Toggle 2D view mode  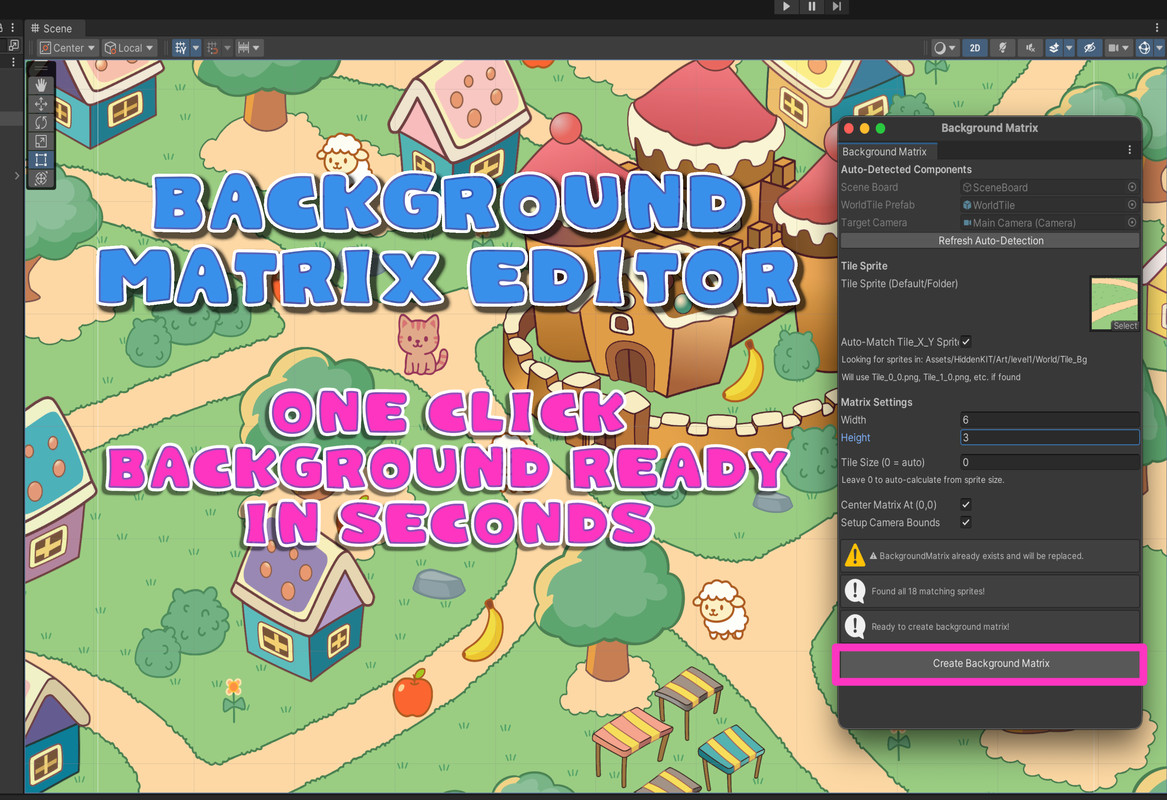(x=975, y=48)
